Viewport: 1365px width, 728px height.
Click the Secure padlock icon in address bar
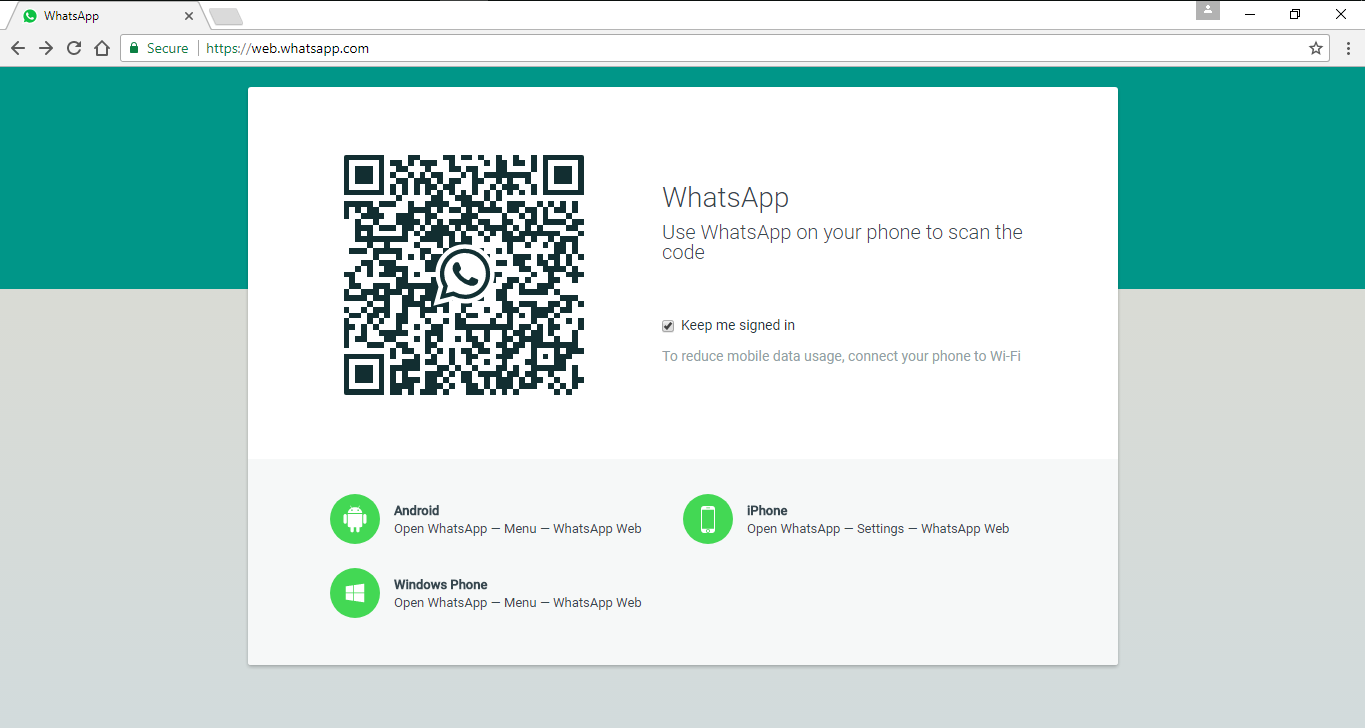(x=133, y=47)
